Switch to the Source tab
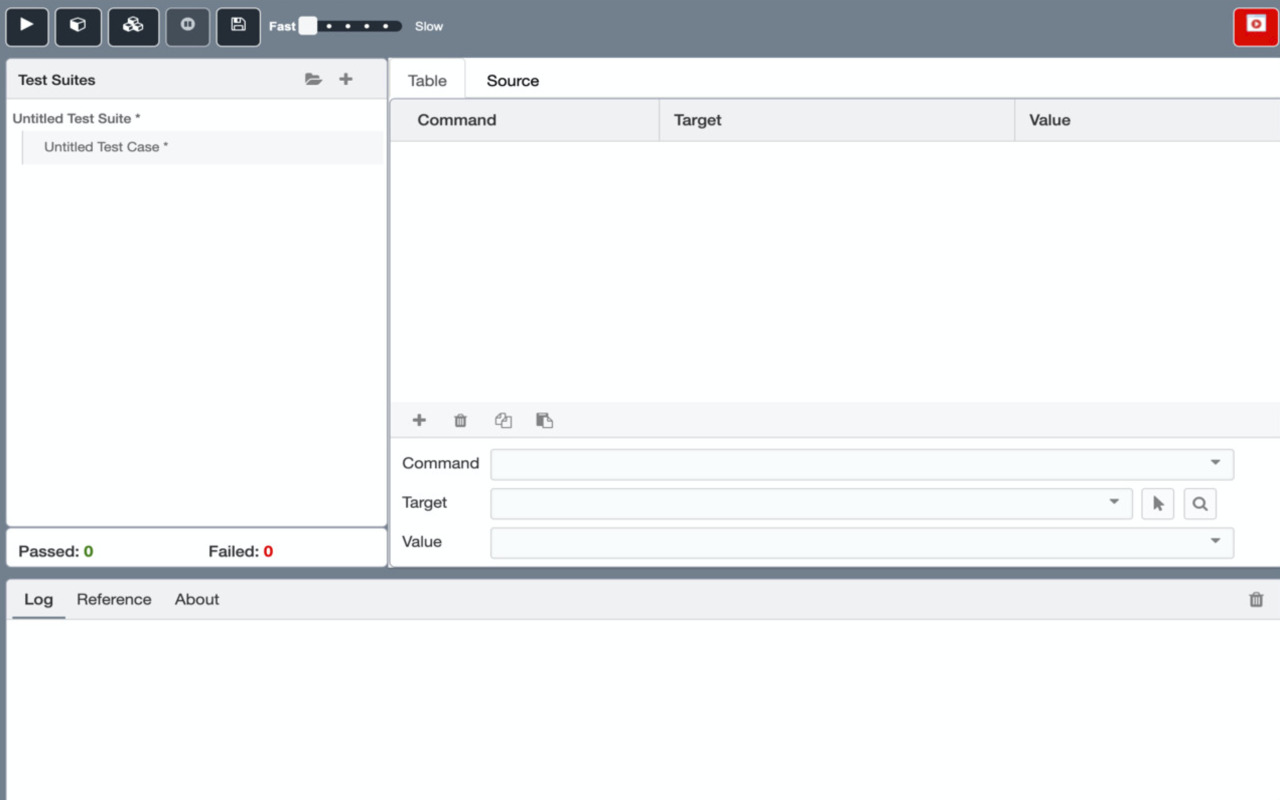The width and height of the screenshot is (1280, 800). tap(512, 80)
